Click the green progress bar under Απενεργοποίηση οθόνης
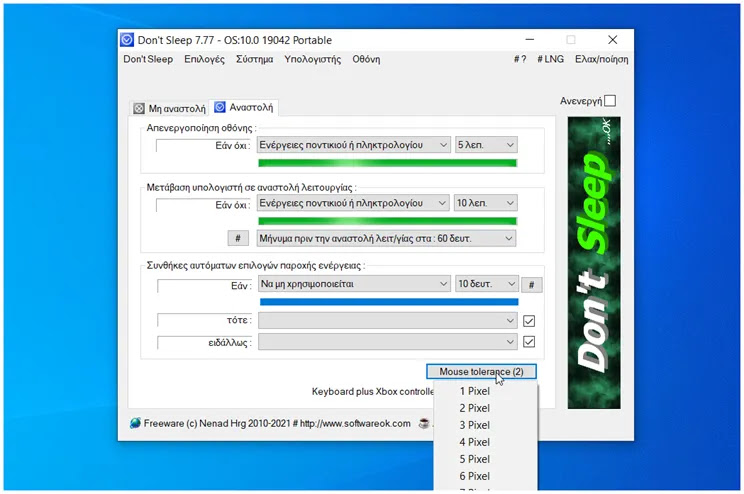 387,163
